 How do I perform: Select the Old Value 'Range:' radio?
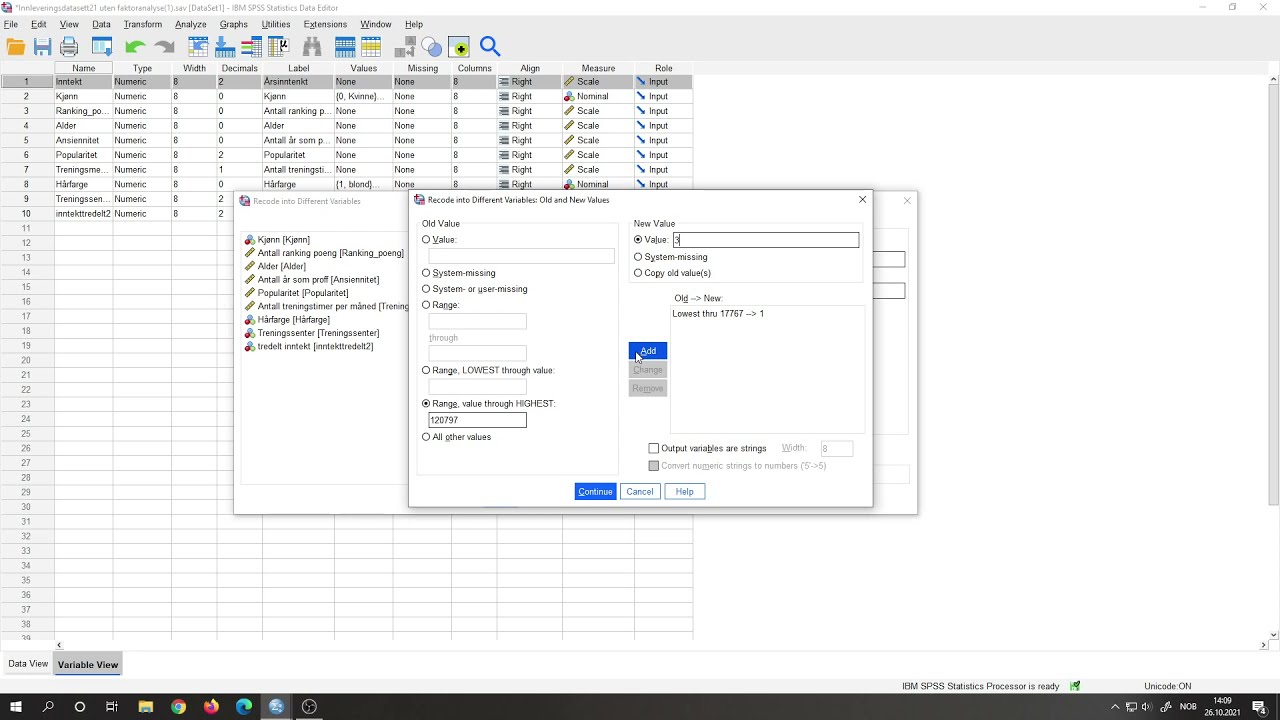[426, 305]
